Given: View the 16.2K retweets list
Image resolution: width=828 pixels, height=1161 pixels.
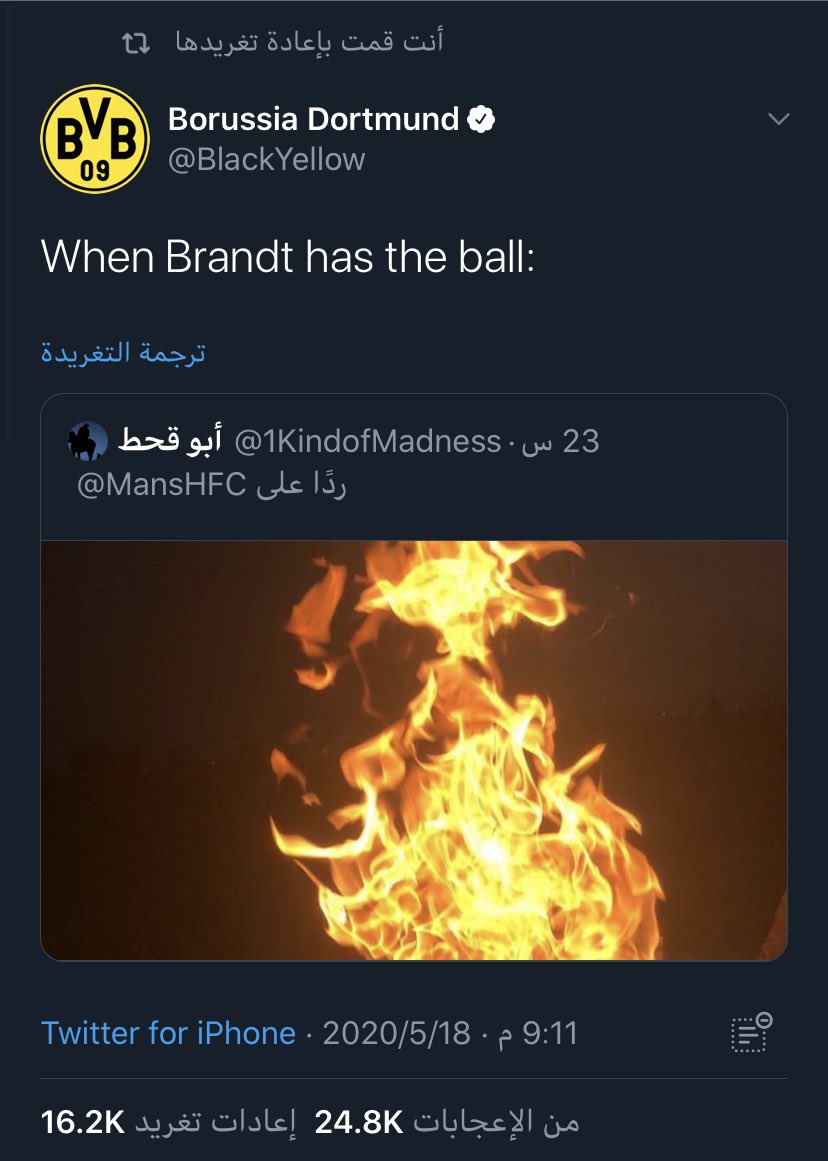Looking at the screenshot, I should tap(168, 1122).
